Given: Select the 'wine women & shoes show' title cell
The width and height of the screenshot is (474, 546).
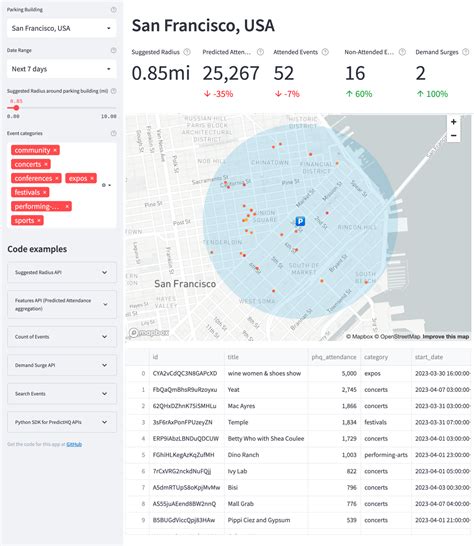Looking at the screenshot, I should (x=266, y=374).
